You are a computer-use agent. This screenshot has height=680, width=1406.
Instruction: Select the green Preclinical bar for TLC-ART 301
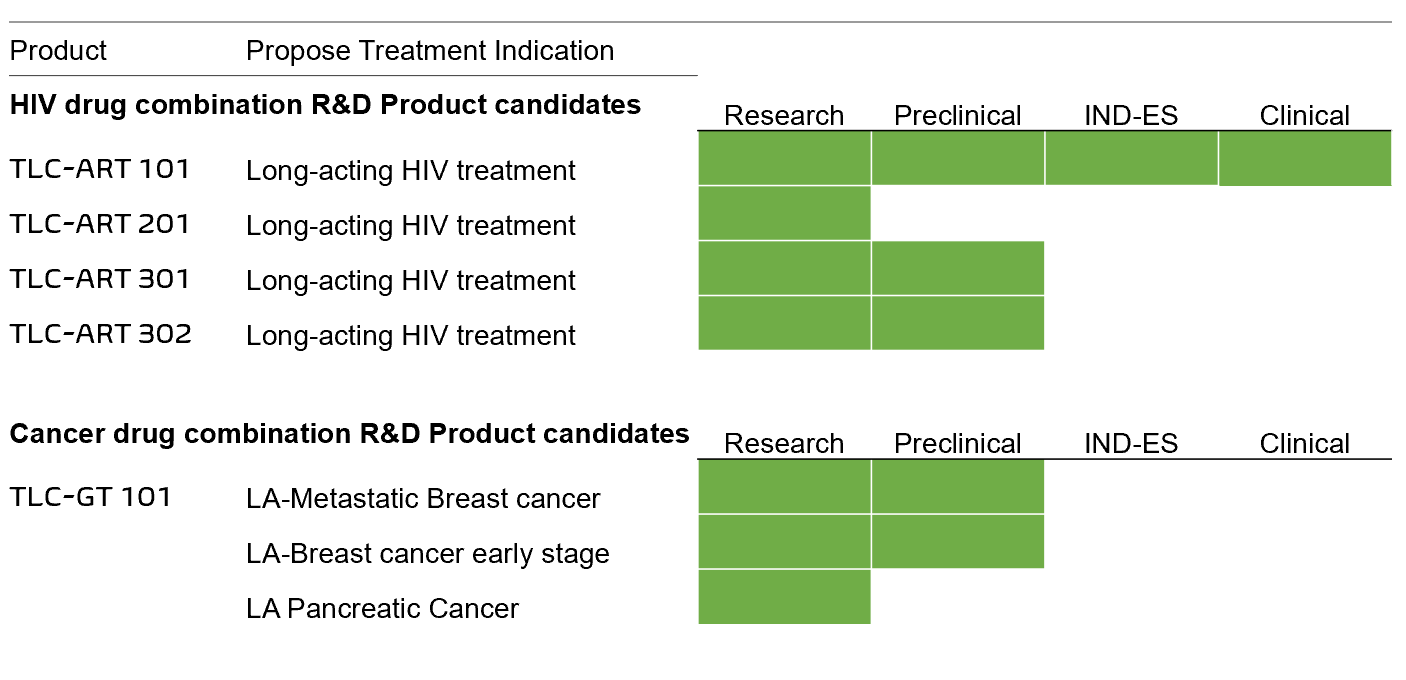(958, 269)
